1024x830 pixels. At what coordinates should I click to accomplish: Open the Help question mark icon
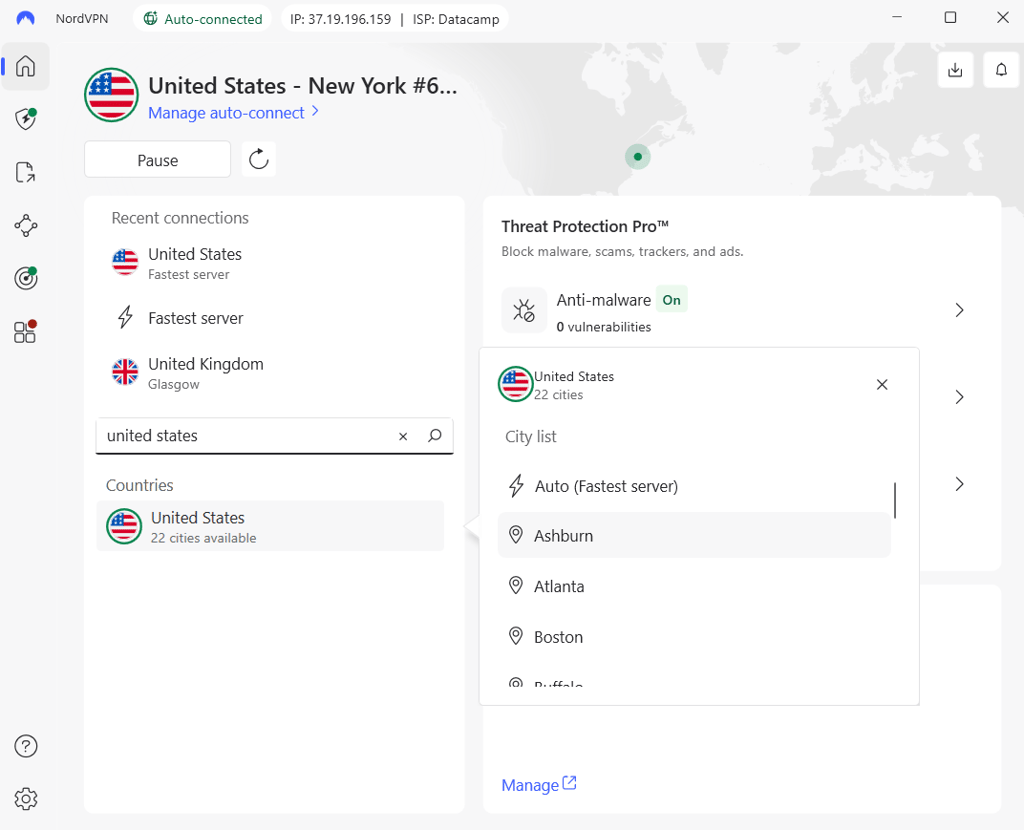tap(25, 746)
